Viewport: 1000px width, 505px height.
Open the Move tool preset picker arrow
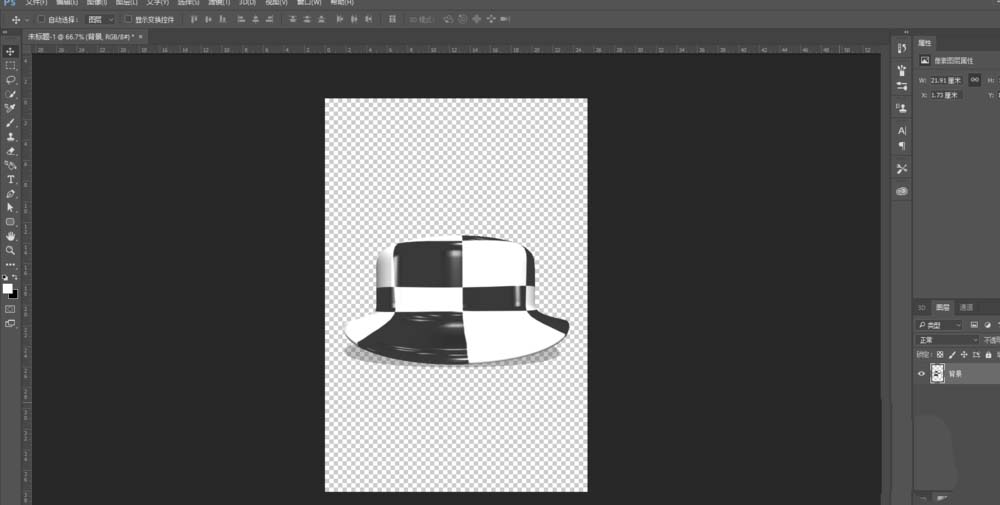click(26, 20)
